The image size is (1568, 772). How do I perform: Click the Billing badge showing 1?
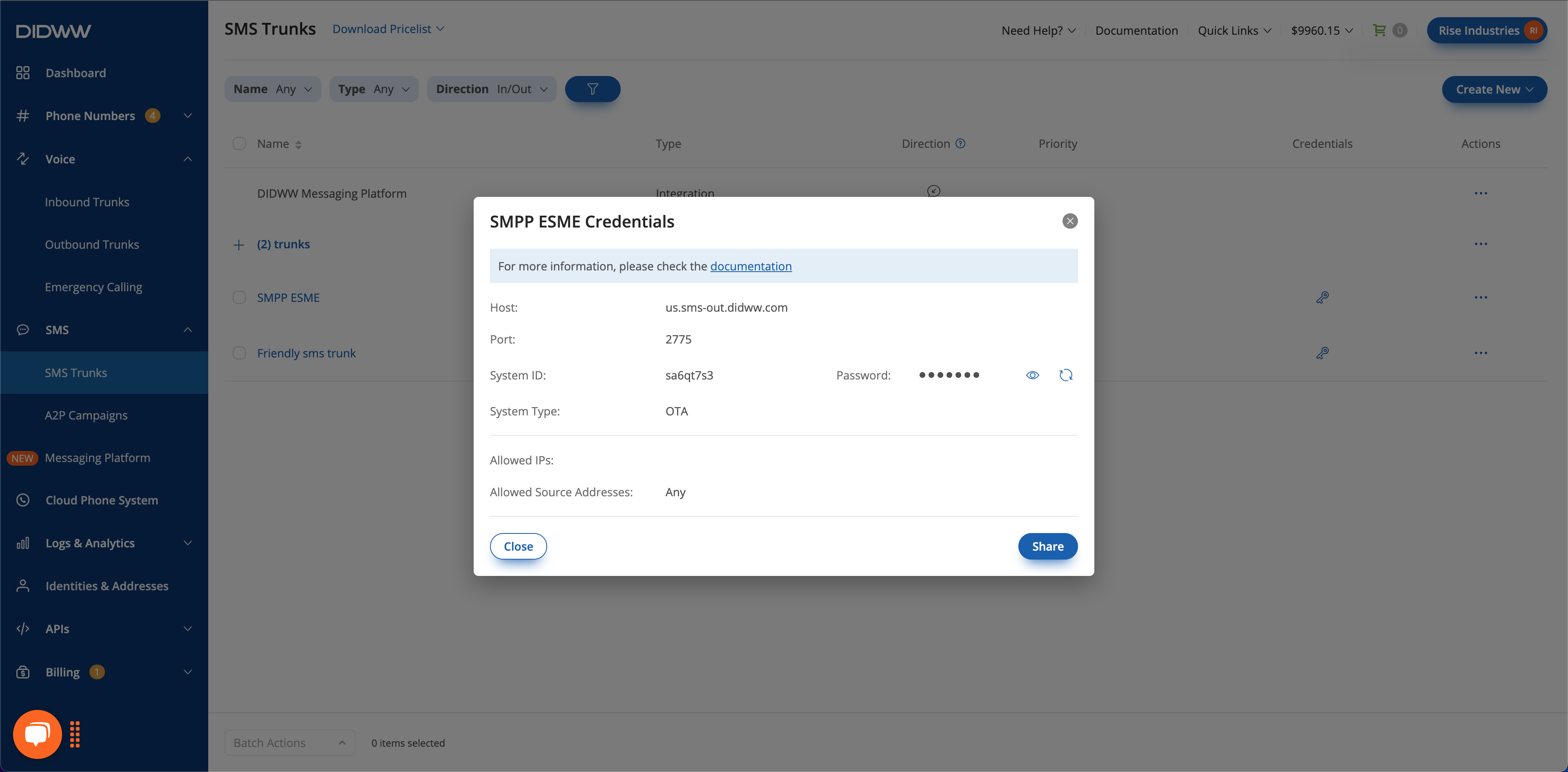click(97, 672)
